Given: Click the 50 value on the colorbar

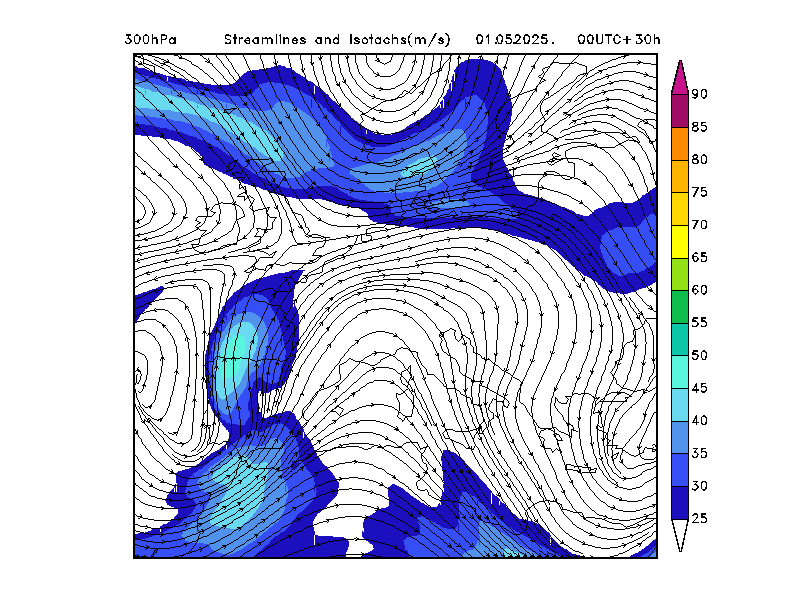Looking at the screenshot, I should click(x=700, y=355).
